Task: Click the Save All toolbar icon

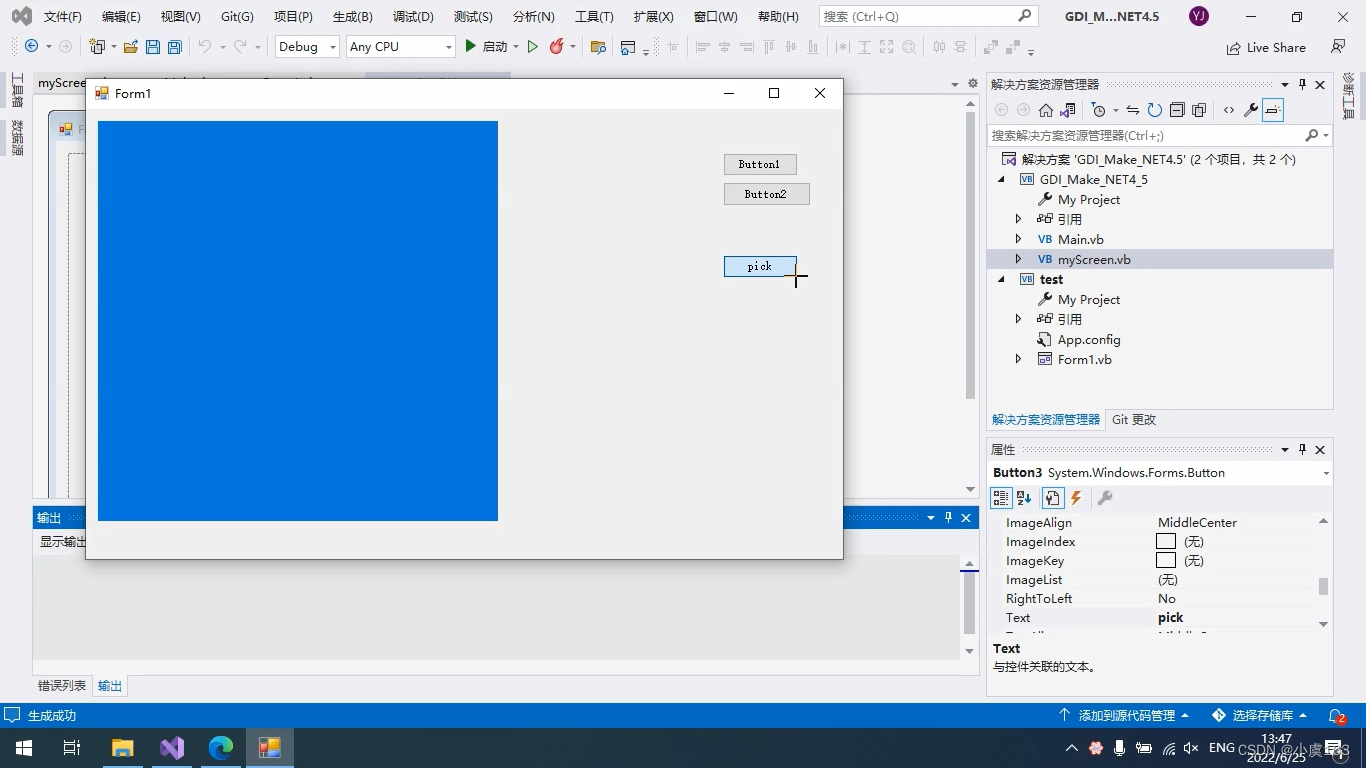Action: (175, 47)
